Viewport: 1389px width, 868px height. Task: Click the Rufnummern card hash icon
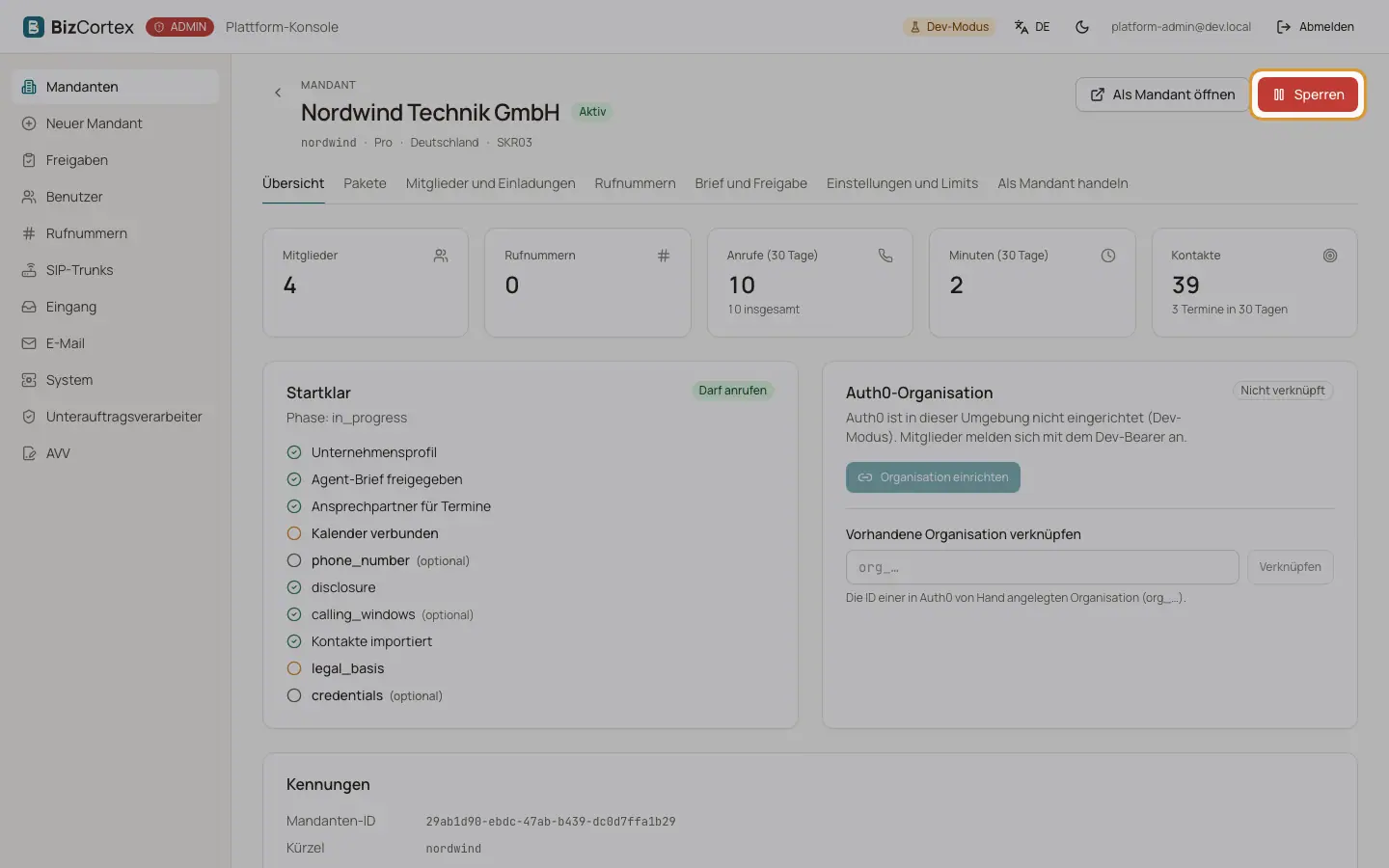point(664,256)
